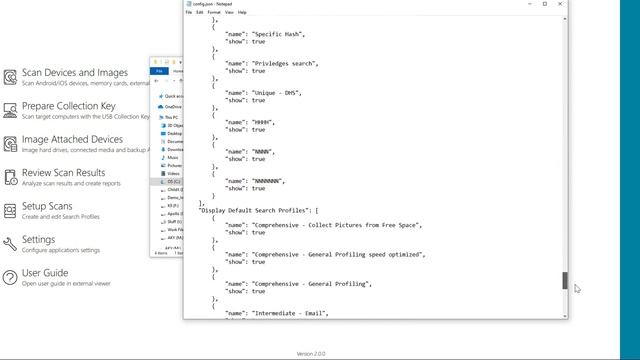640x360 pixels.
Task: Select 3D Objects folder in Explorer
Action: pyautogui.click(x=172, y=126)
